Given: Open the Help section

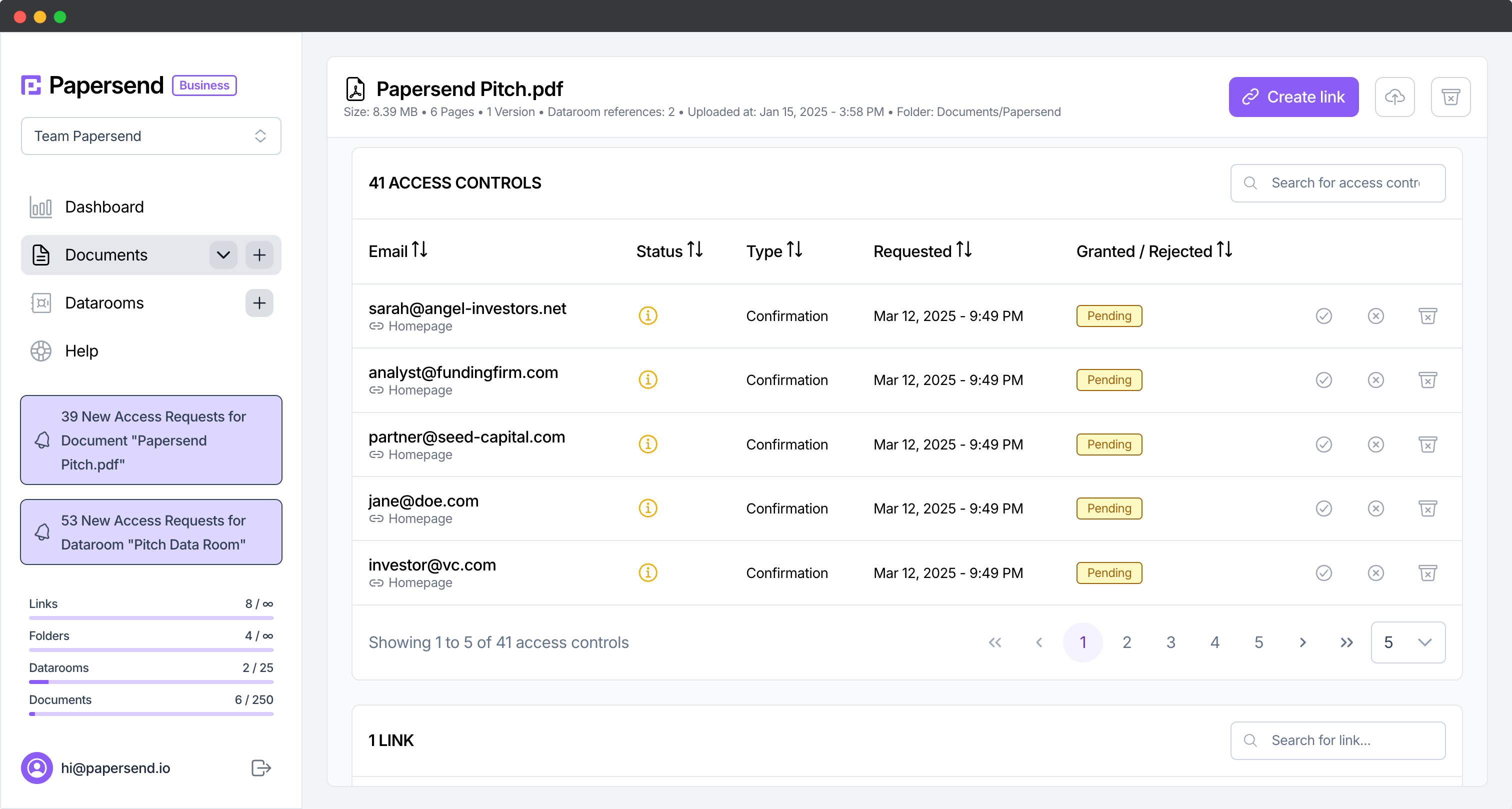Looking at the screenshot, I should pyautogui.click(x=81, y=350).
